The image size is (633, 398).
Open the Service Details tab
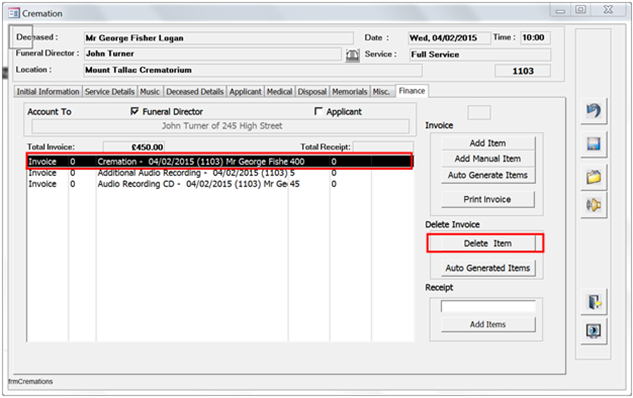pyautogui.click(x=110, y=92)
